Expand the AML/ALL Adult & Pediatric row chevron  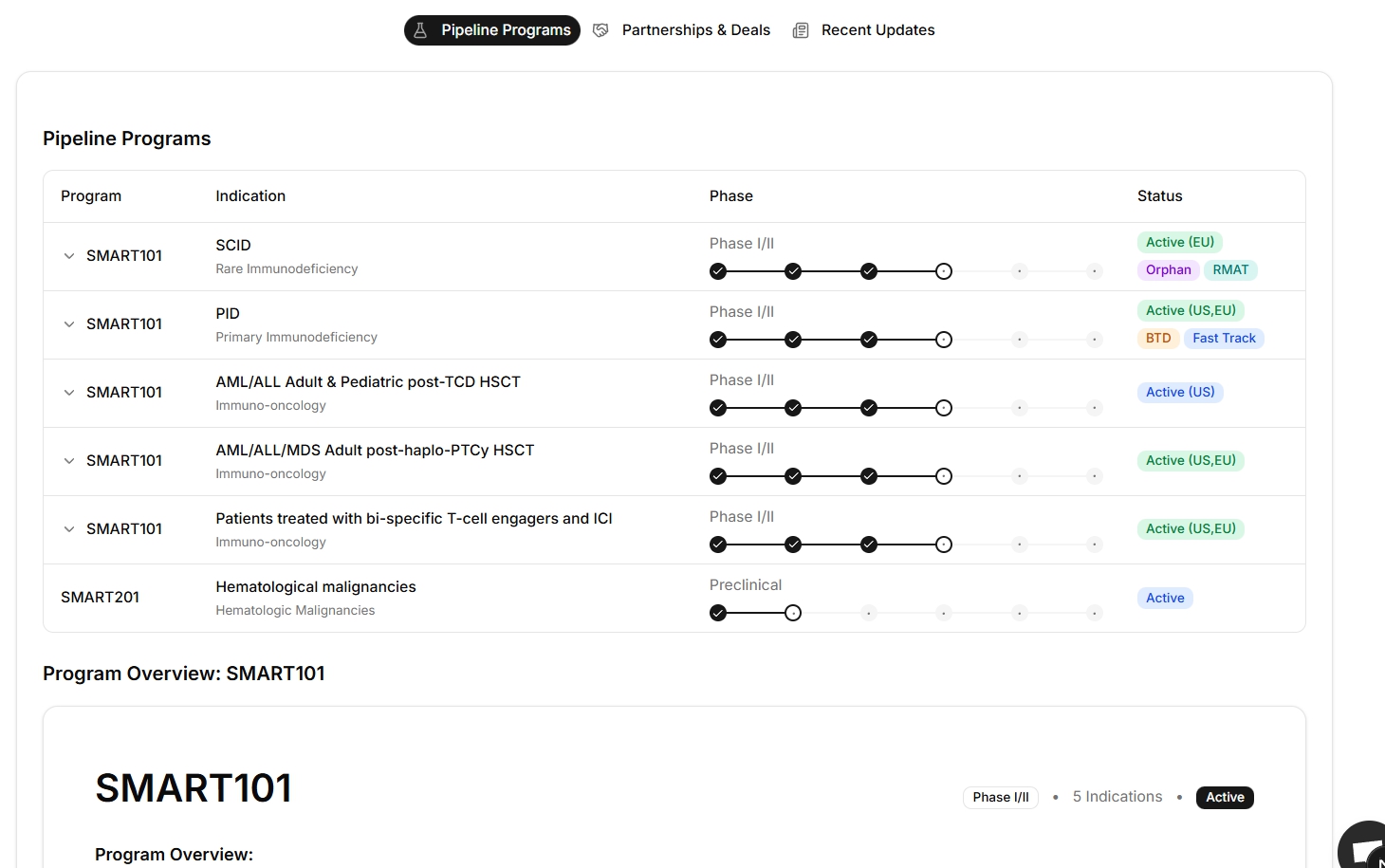[69, 393]
